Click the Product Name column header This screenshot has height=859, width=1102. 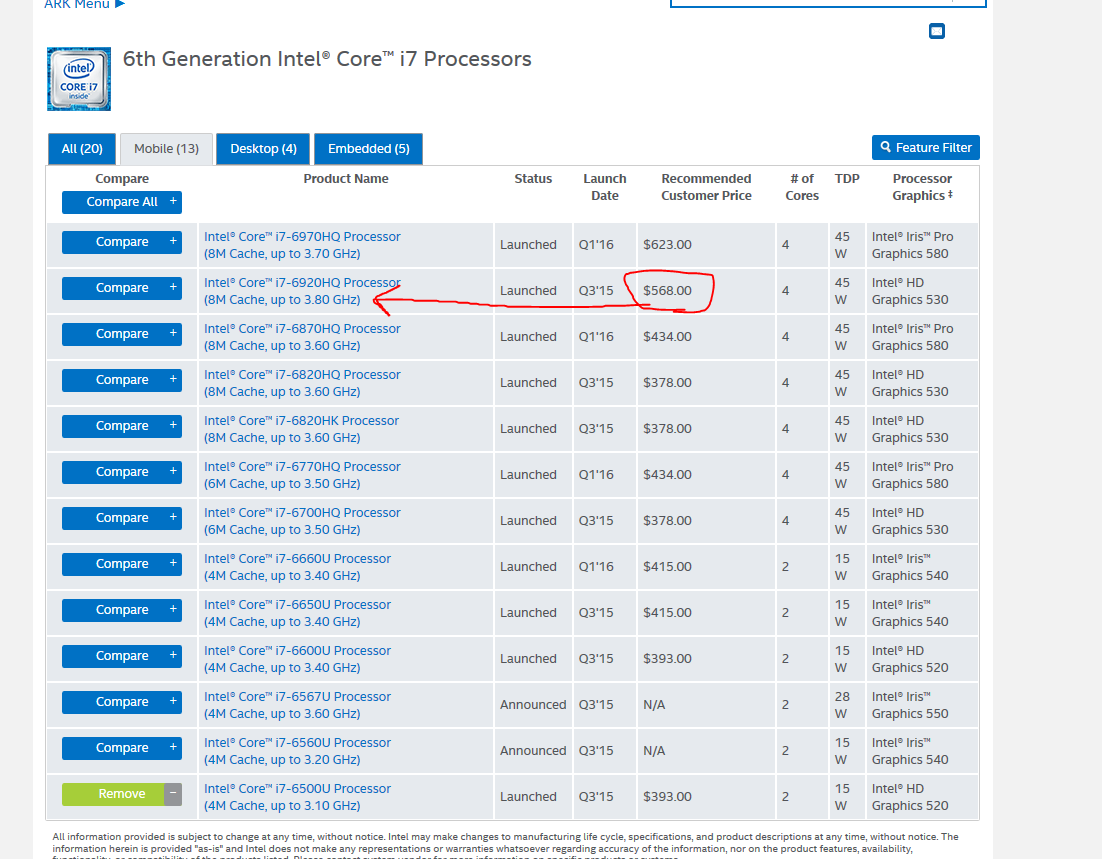[346, 179]
